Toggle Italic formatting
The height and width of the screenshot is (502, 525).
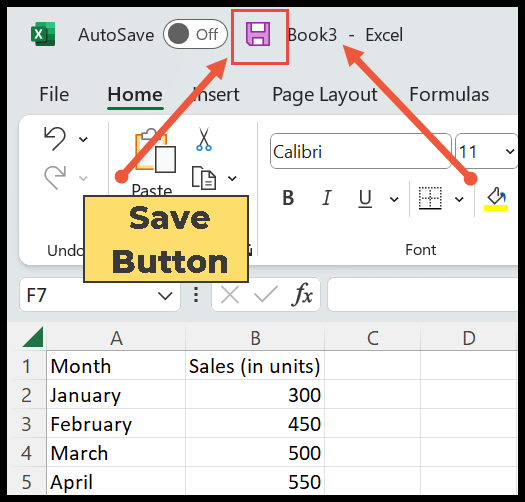(326, 198)
